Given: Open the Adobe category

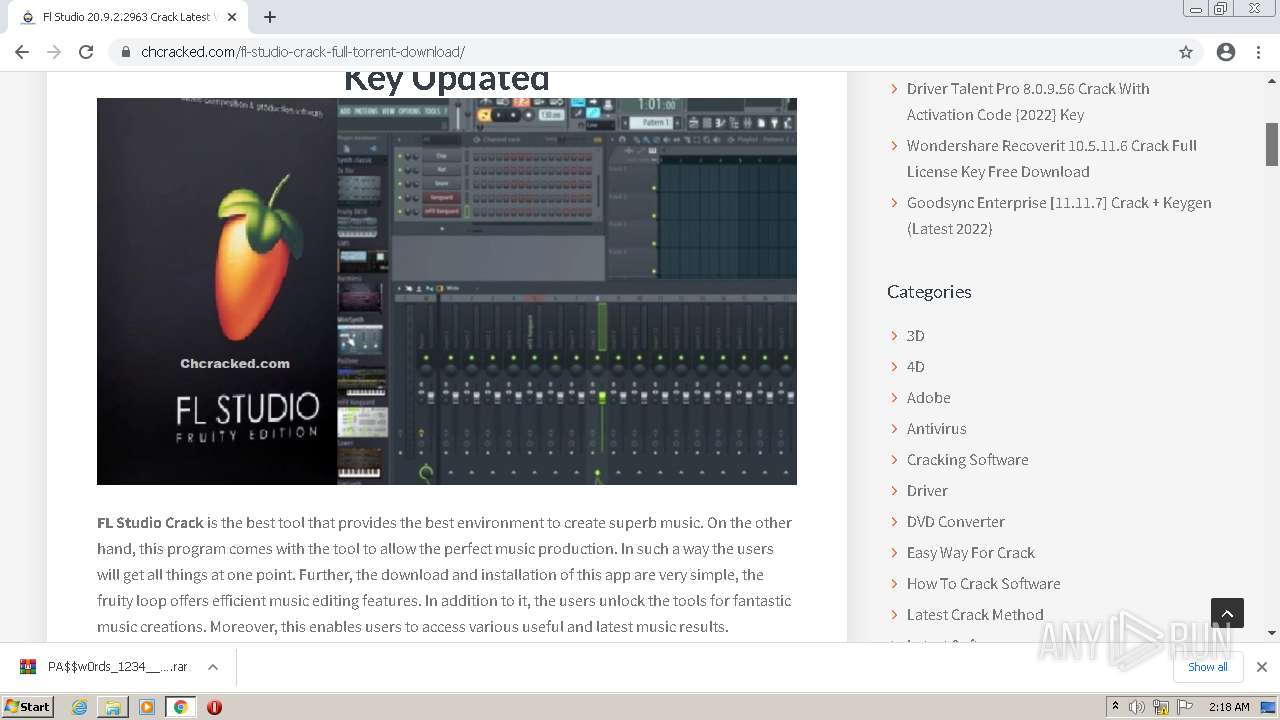Looking at the screenshot, I should (x=928, y=398).
